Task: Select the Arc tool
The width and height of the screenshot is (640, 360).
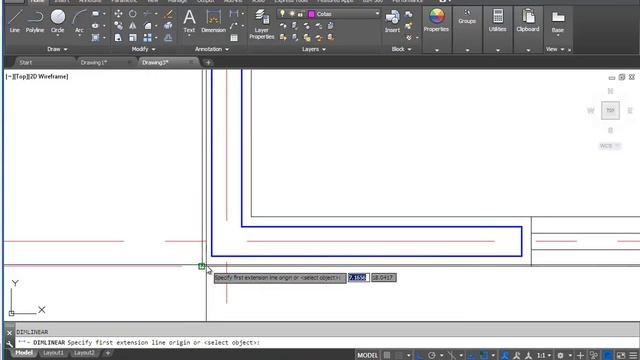Action: pyautogui.click(x=79, y=21)
